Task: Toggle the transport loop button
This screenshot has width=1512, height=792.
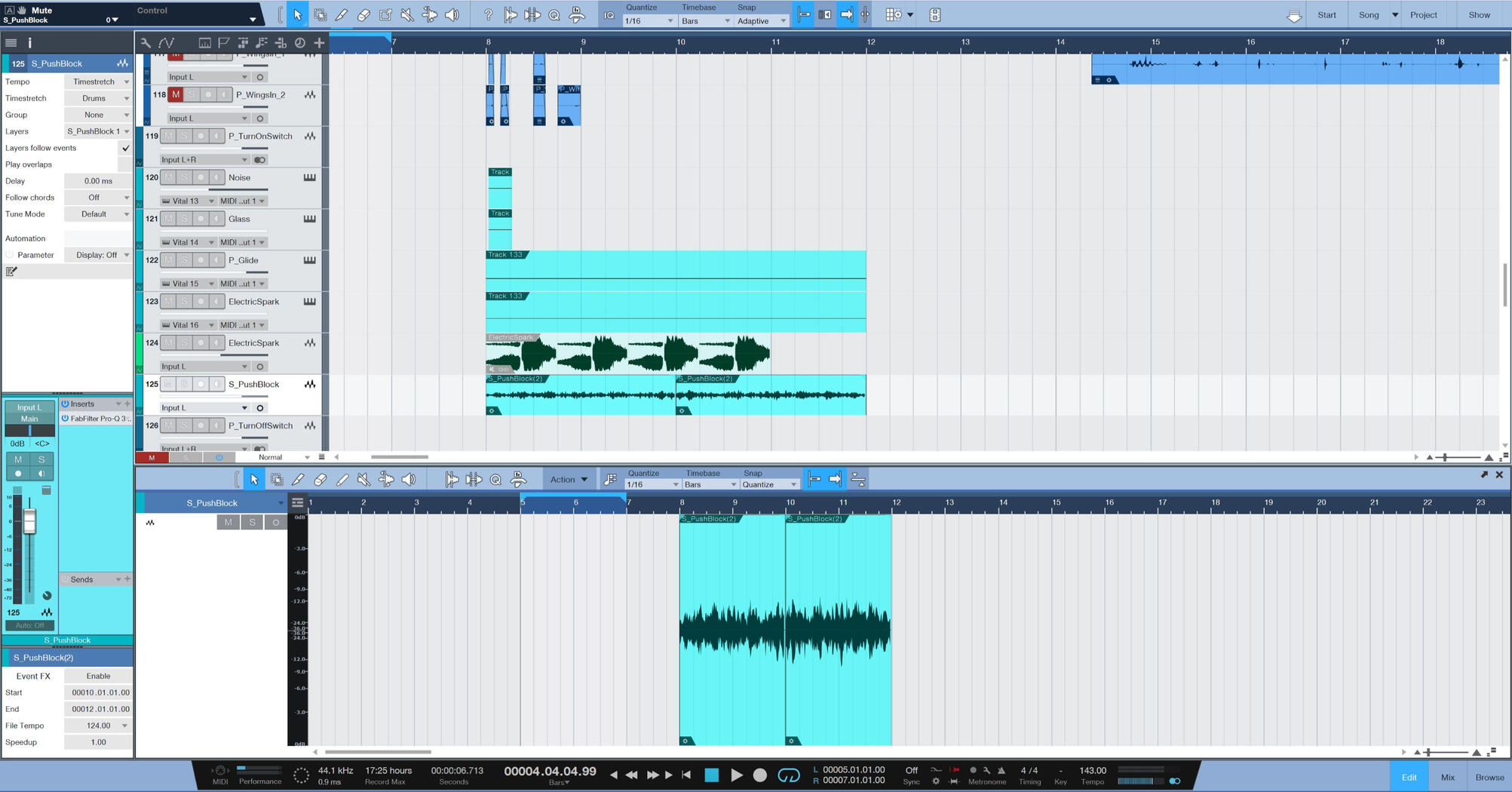Action: pos(788,775)
